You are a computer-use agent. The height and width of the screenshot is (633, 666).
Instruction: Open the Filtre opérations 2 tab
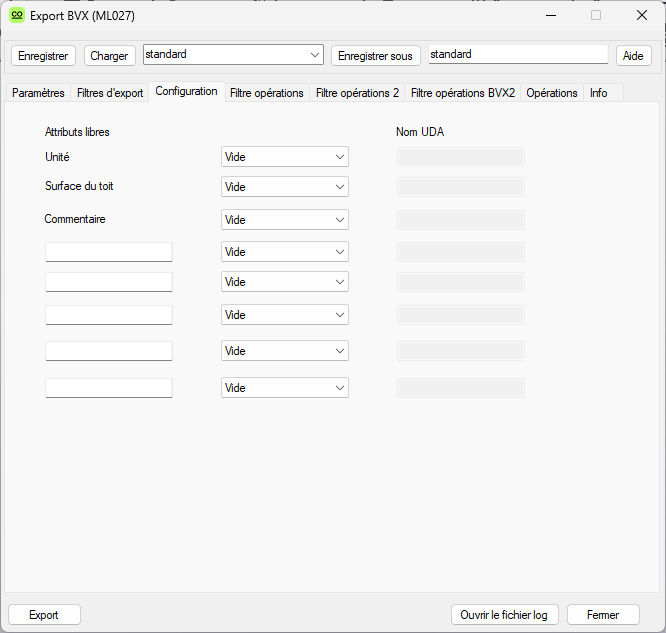(x=357, y=93)
